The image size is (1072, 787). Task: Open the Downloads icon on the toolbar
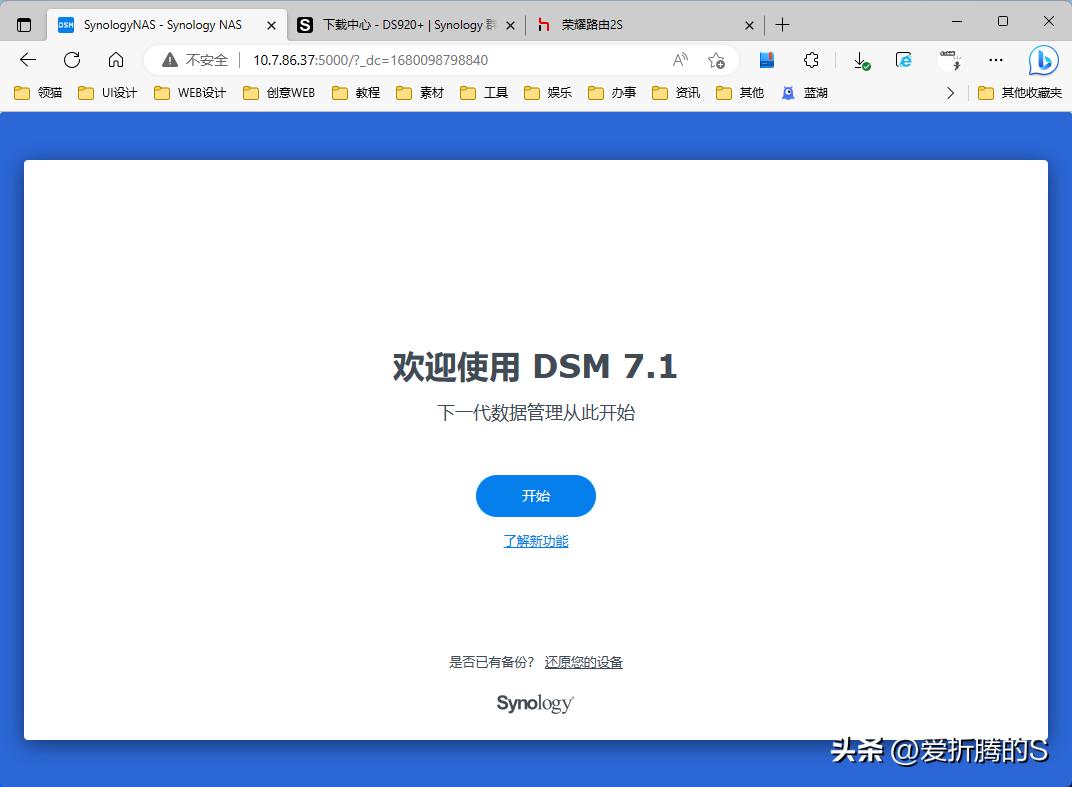coord(861,60)
